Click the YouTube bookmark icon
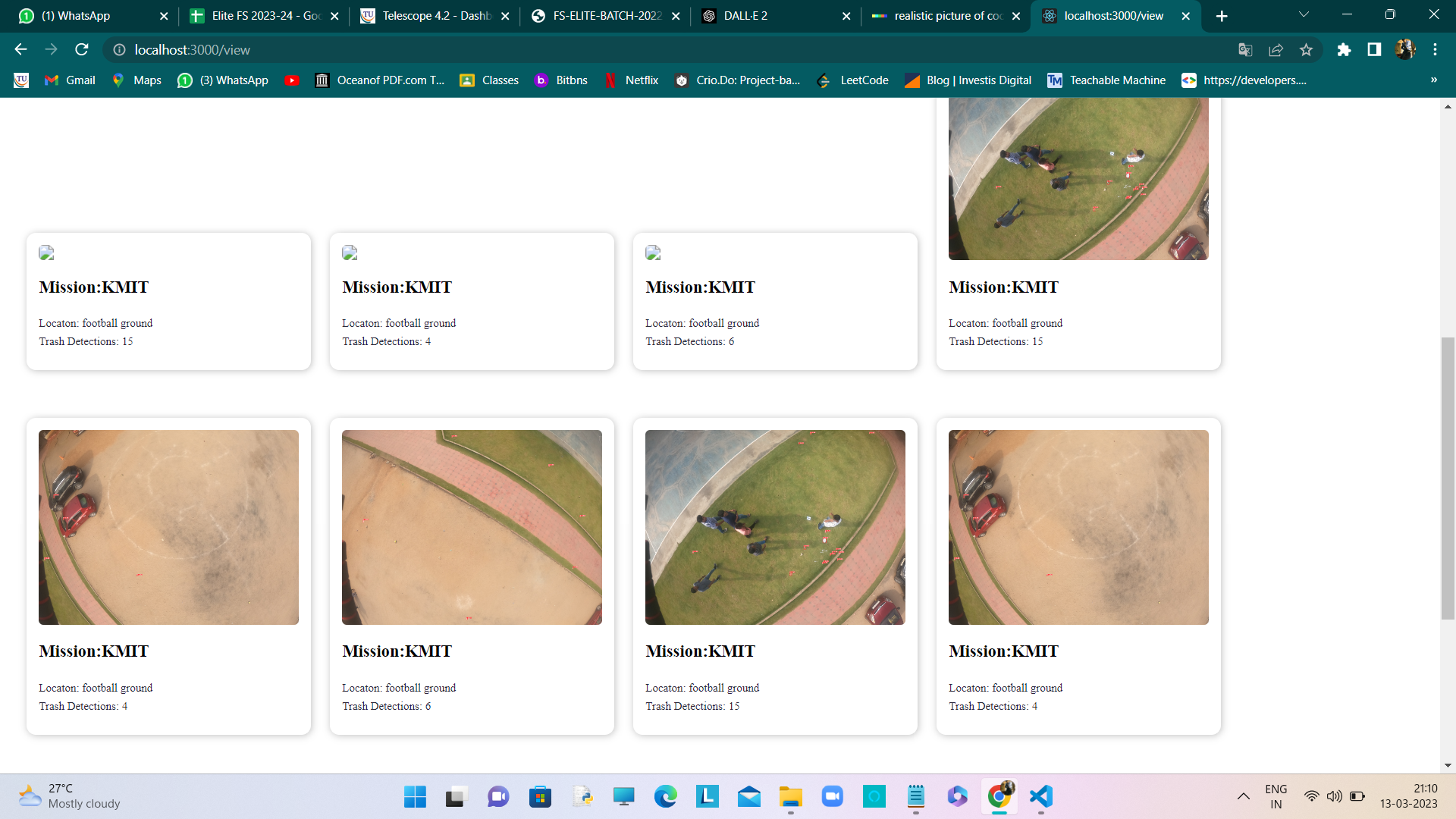 tap(292, 80)
